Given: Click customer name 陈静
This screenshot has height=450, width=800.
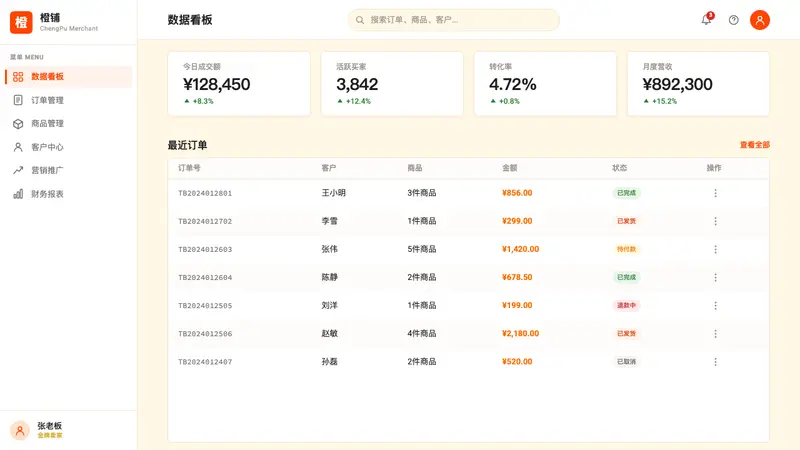Looking at the screenshot, I should pos(330,277).
